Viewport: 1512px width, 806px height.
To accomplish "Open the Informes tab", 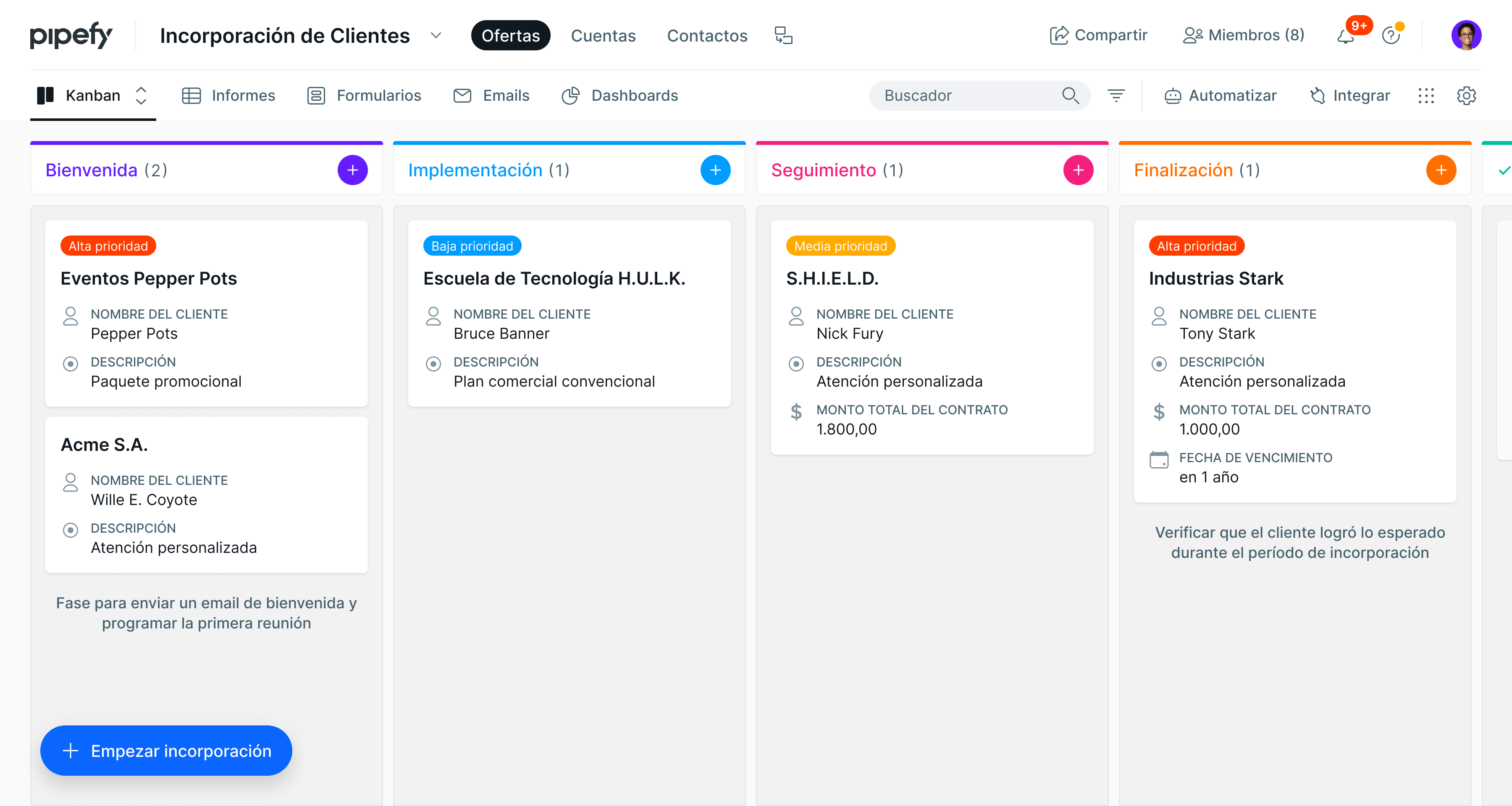I will click(x=228, y=96).
